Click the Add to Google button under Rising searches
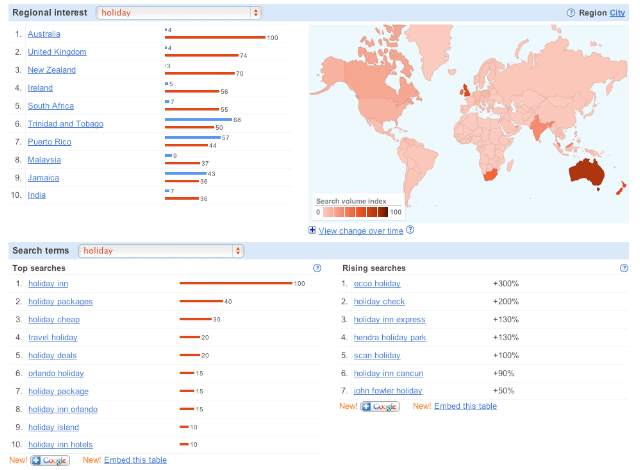640x470 pixels. coord(380,407)
